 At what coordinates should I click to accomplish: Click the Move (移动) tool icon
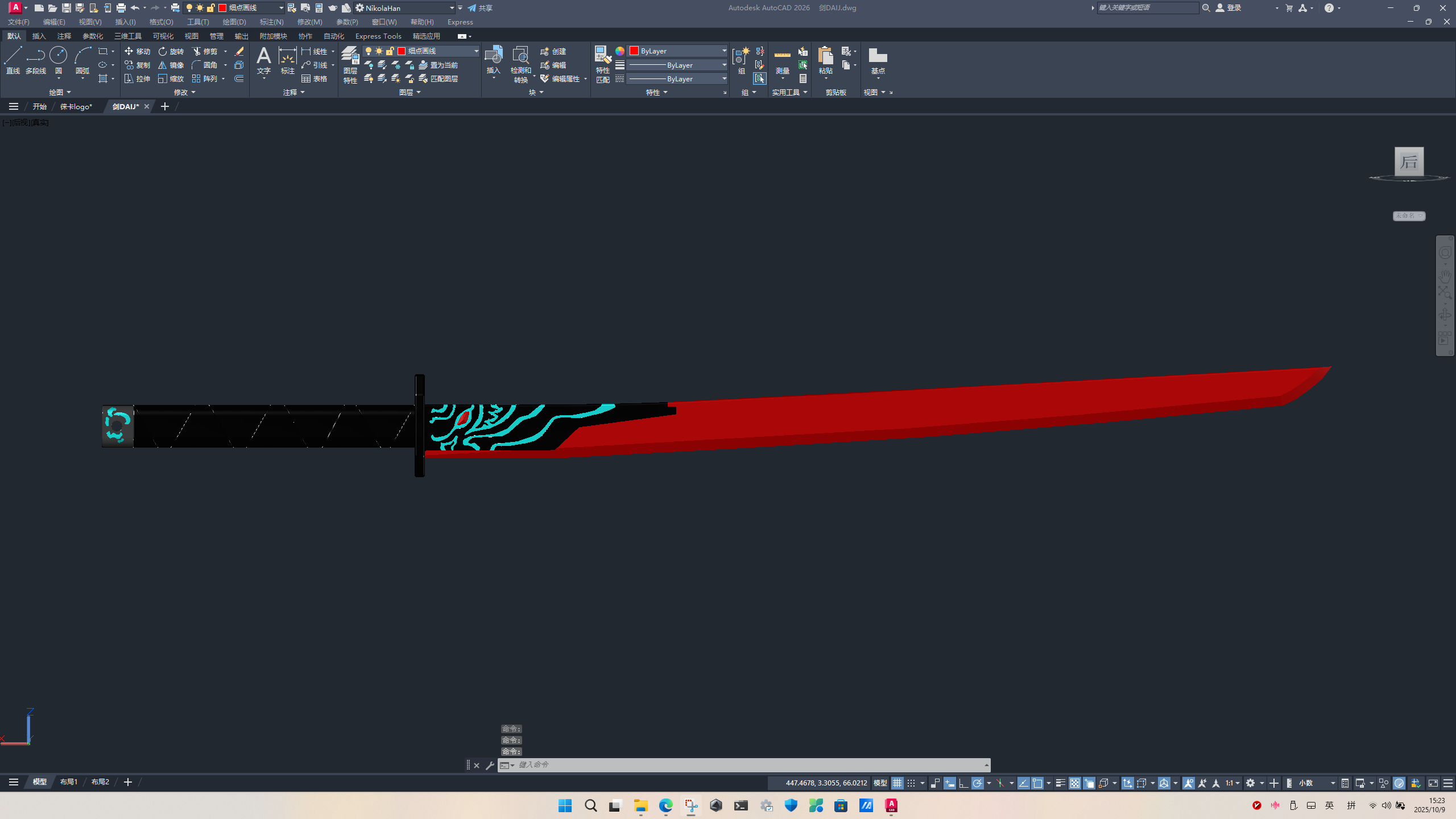click(x=129, y=51)
